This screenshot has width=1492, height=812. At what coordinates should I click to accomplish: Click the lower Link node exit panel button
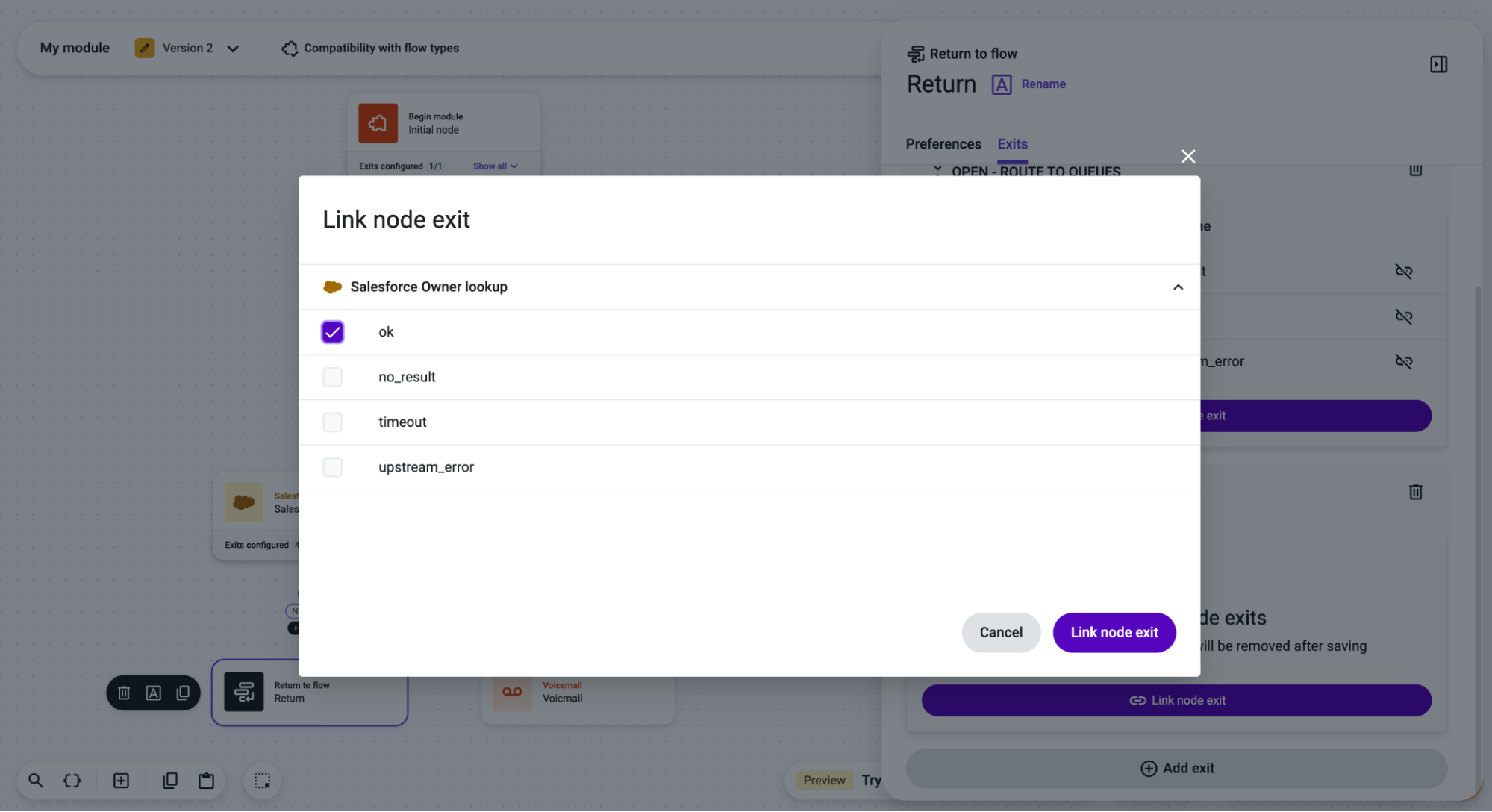tap(1176, 701)
